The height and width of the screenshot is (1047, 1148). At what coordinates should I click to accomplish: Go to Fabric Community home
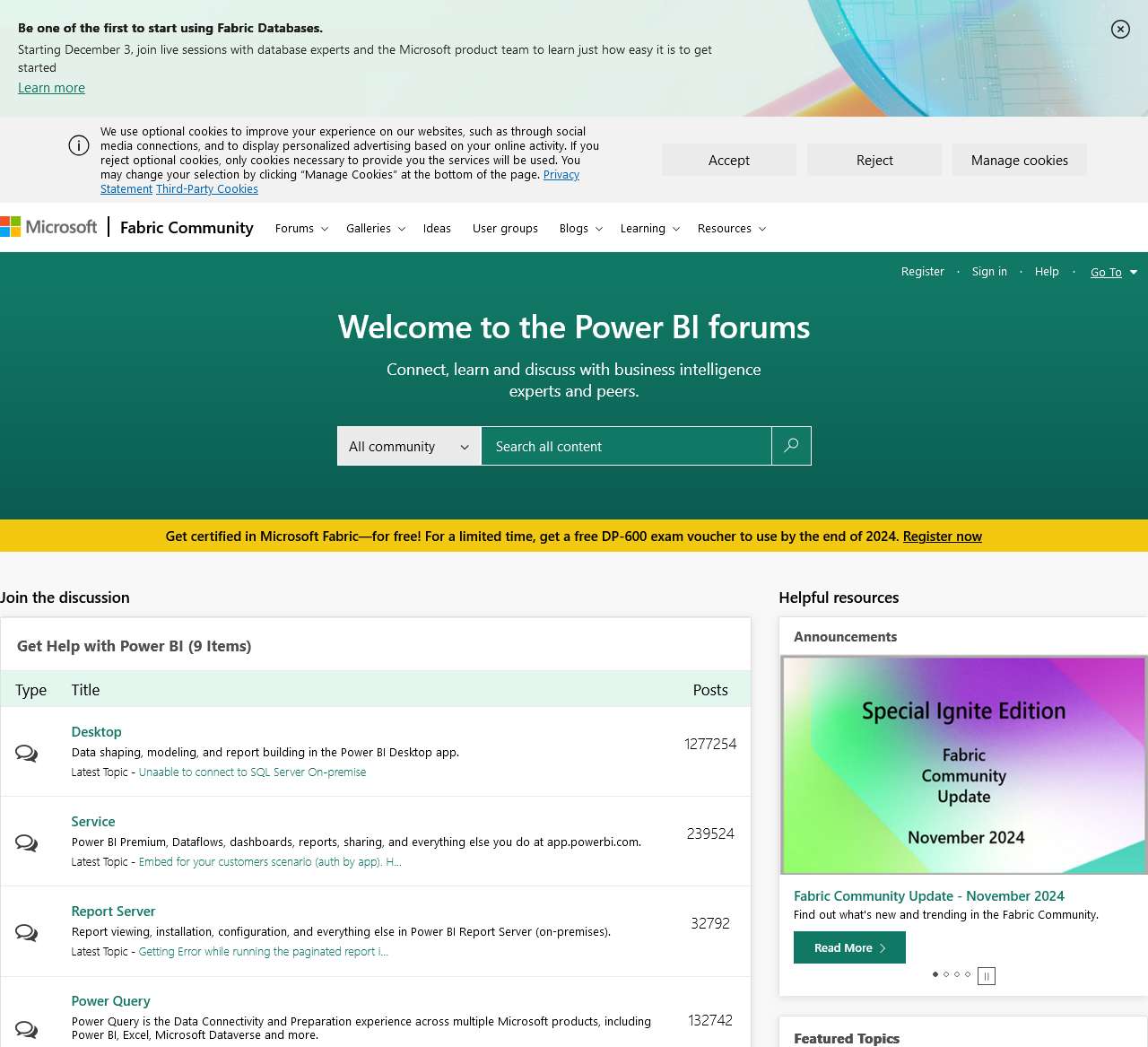pyautogui.click(x=187, y=228)
